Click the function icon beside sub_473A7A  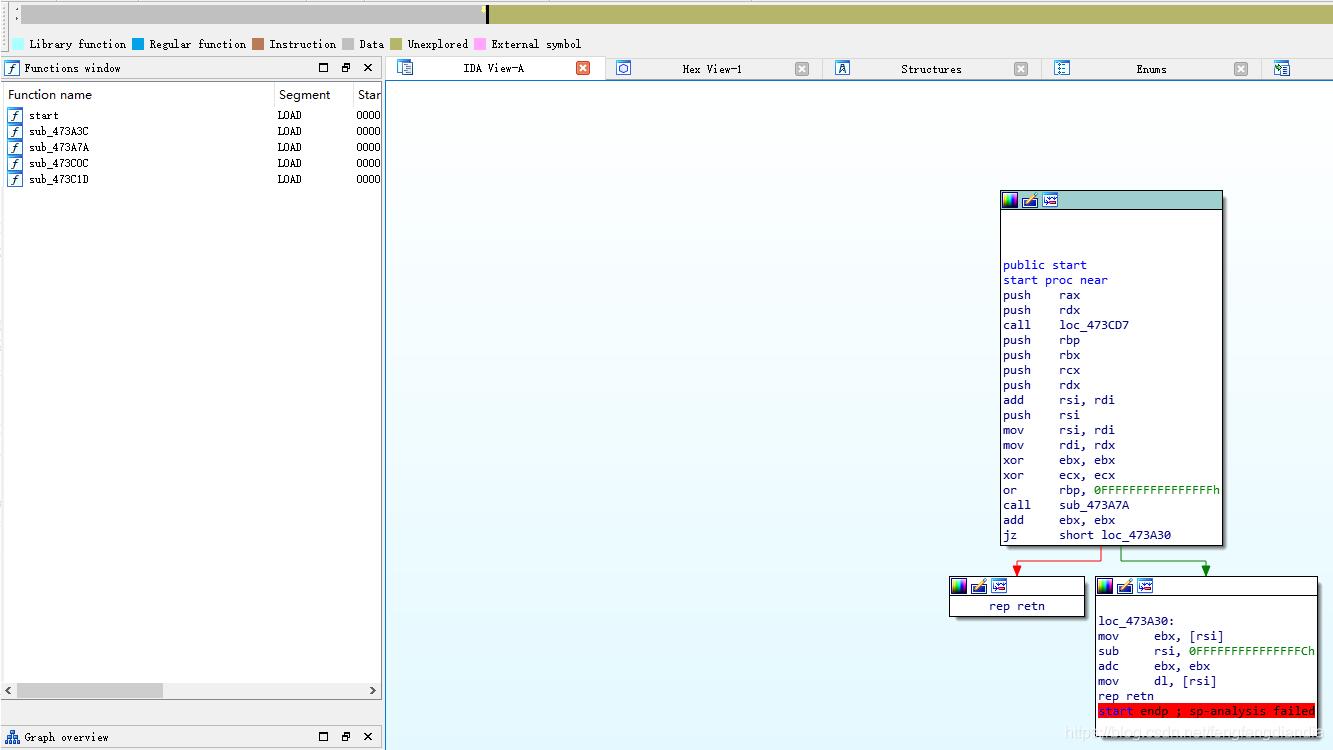15,147
